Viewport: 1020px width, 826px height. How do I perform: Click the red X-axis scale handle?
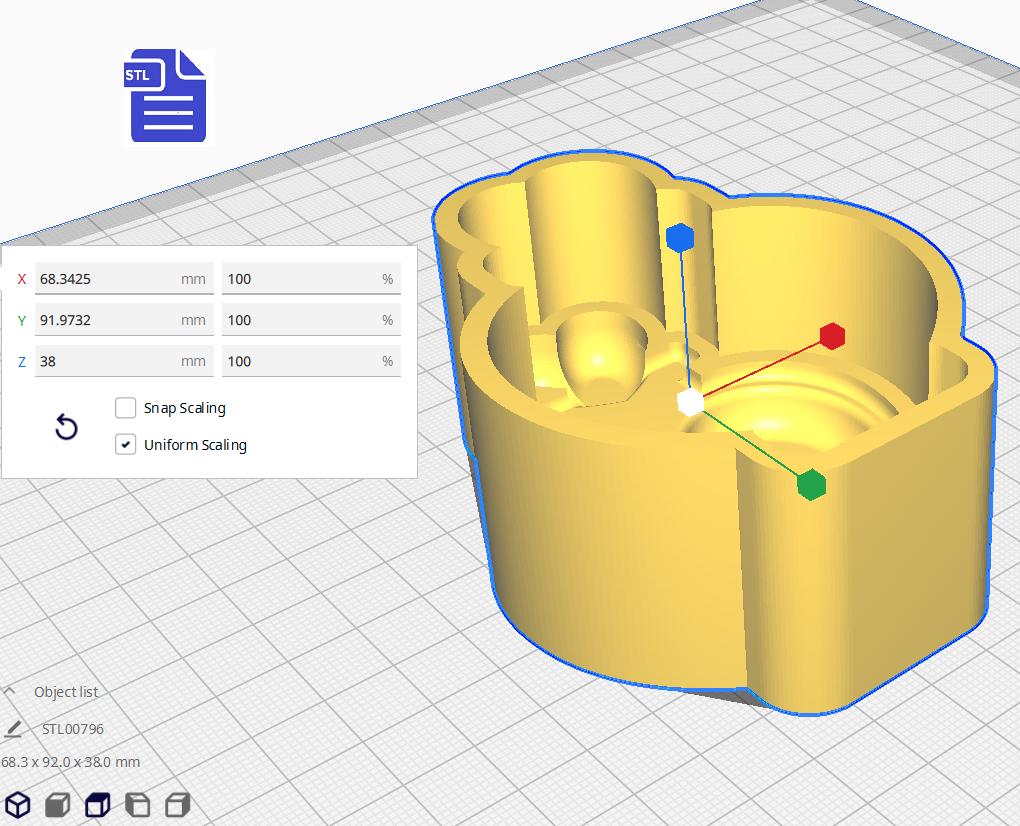pyautogui.click(x=832, y=336)
